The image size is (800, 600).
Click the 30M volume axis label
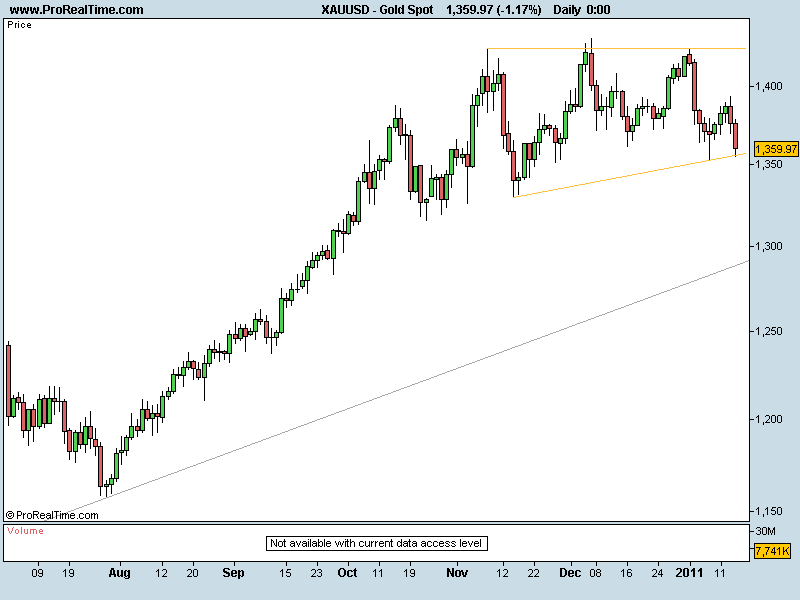point(765,532)
